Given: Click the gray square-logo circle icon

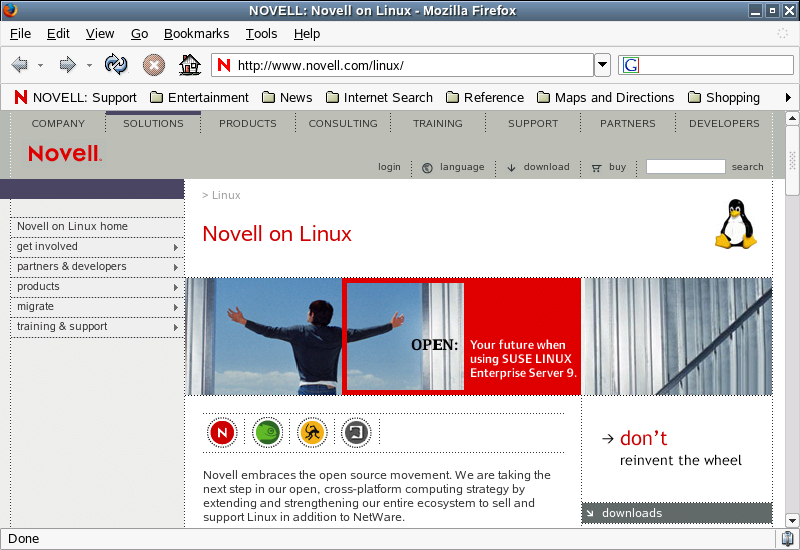Looking at the screenshot, I should point(356,433).
